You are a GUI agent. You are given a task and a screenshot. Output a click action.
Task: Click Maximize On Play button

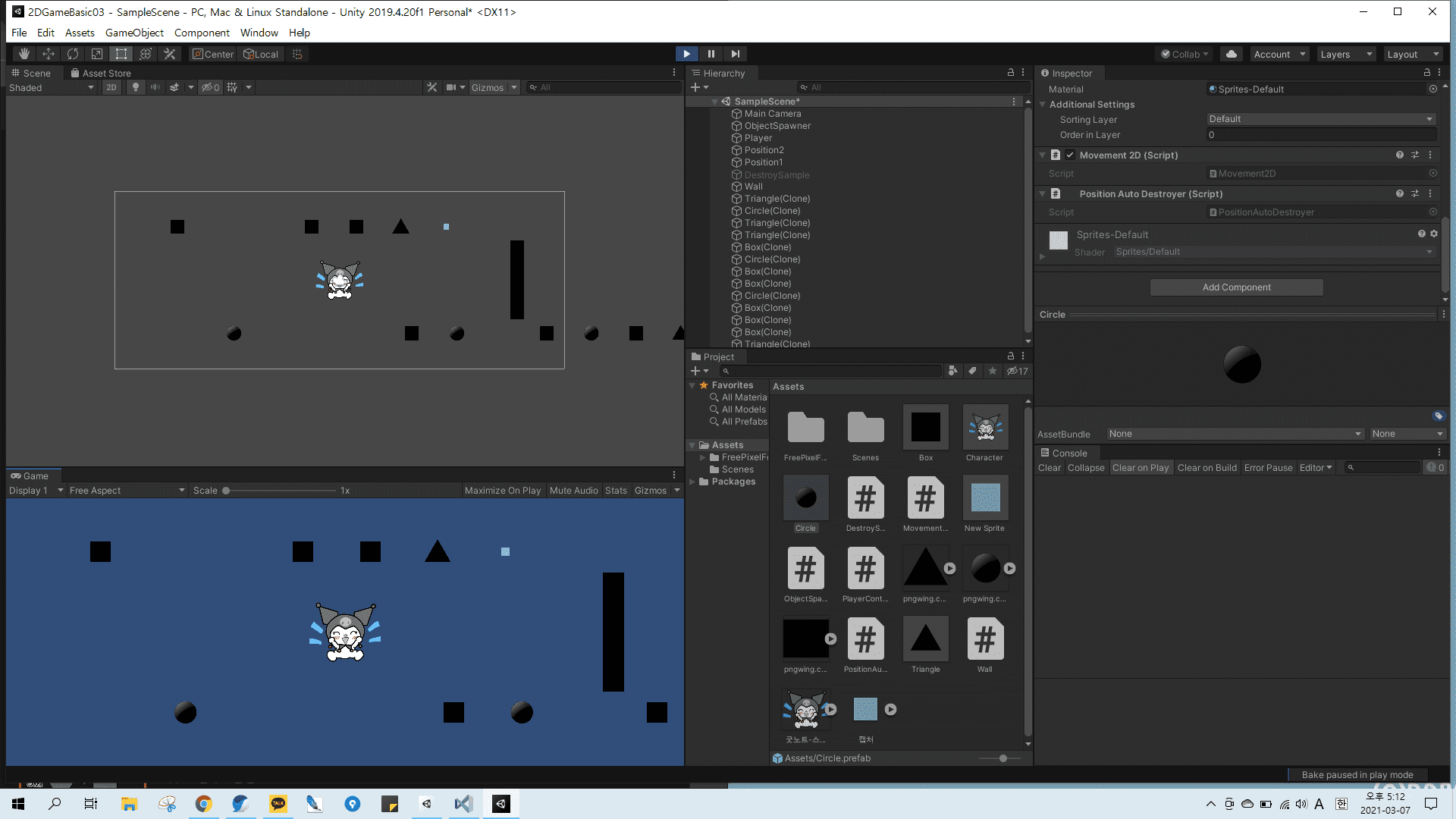pos(502,491)
